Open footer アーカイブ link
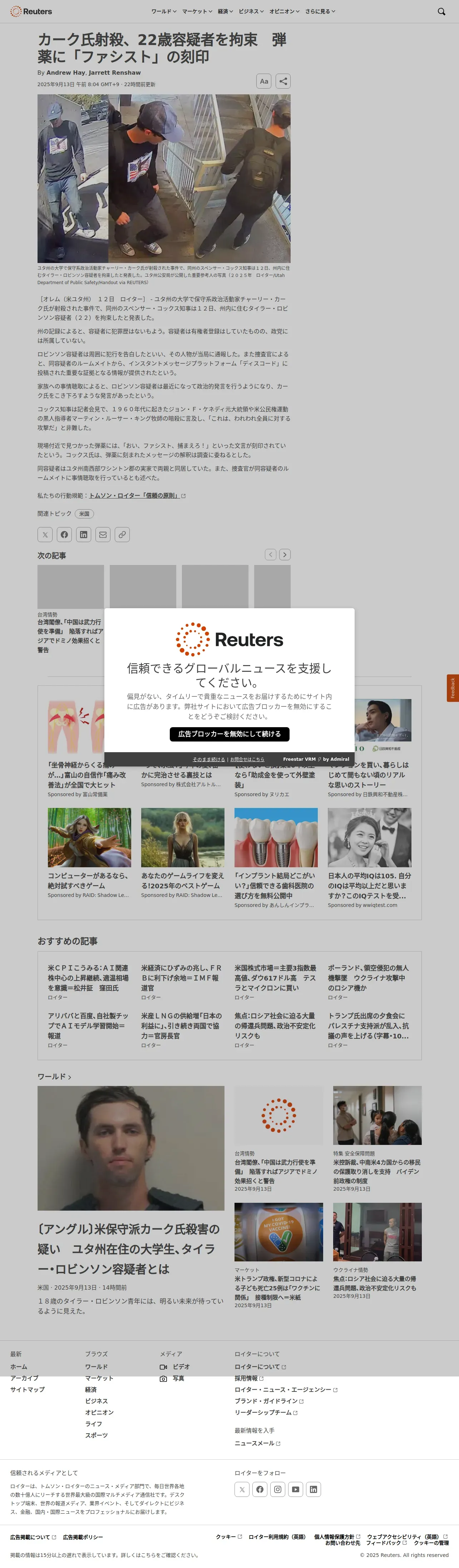The width and height of the screenshot is (459, 1568). click(x=24, y=1378)
